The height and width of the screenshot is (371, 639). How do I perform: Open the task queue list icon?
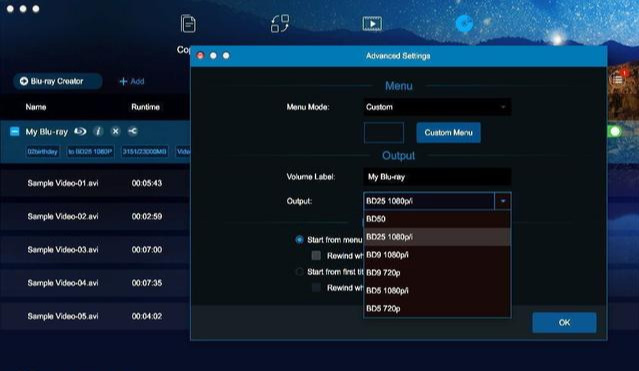[x=618, y=79]
